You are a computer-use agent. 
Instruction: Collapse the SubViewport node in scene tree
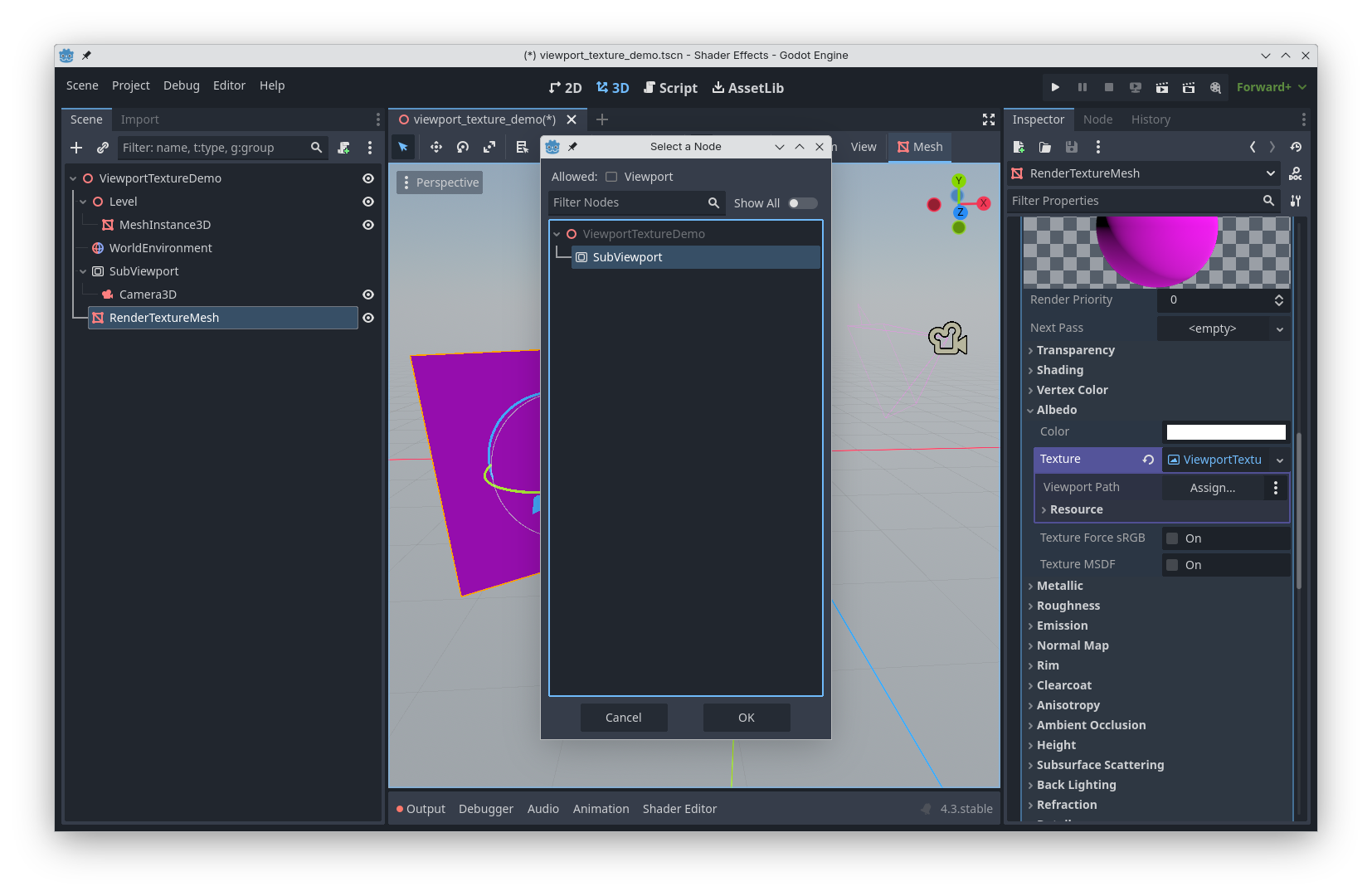click(x=83, y=271)
